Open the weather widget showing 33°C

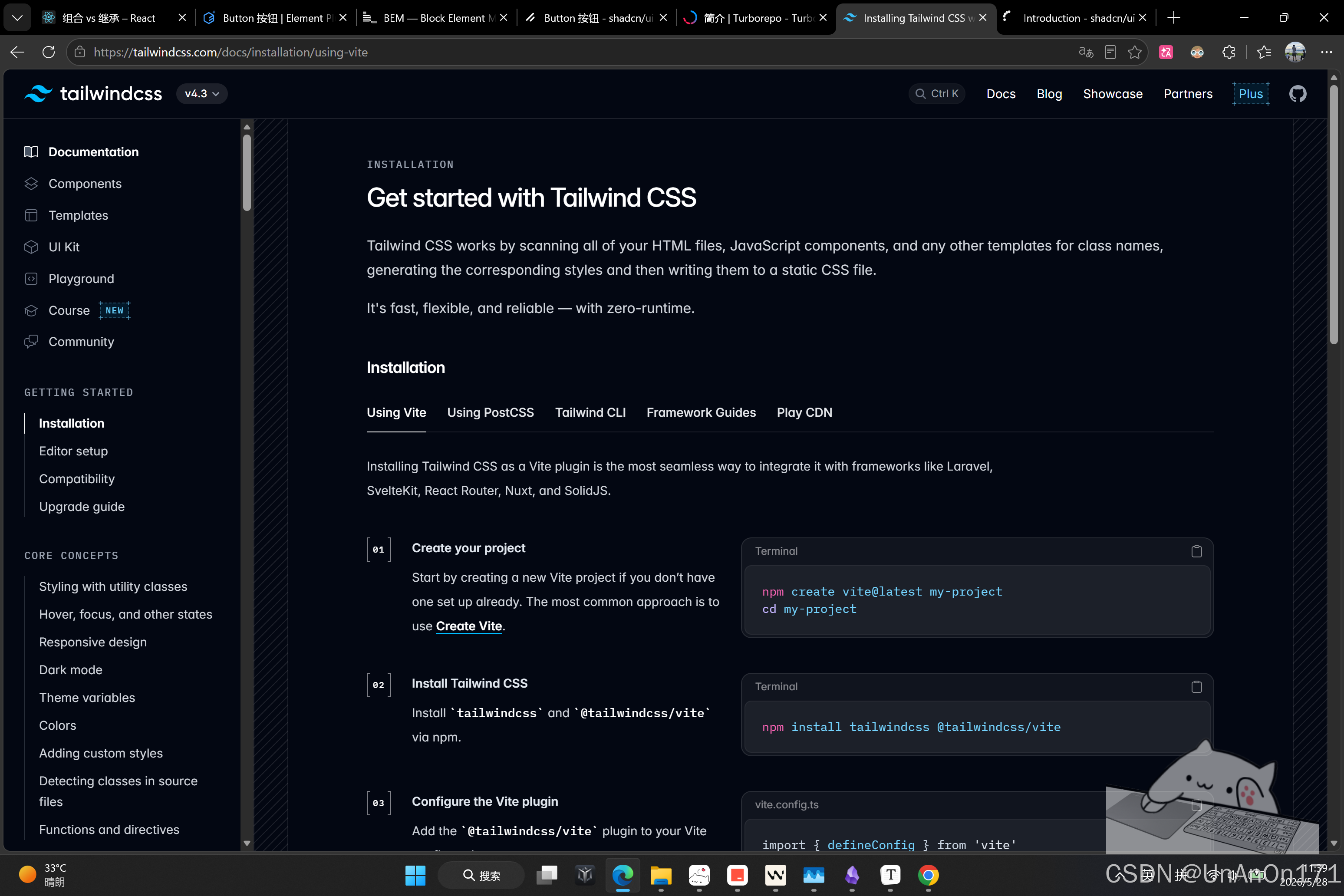pos(43,875)
